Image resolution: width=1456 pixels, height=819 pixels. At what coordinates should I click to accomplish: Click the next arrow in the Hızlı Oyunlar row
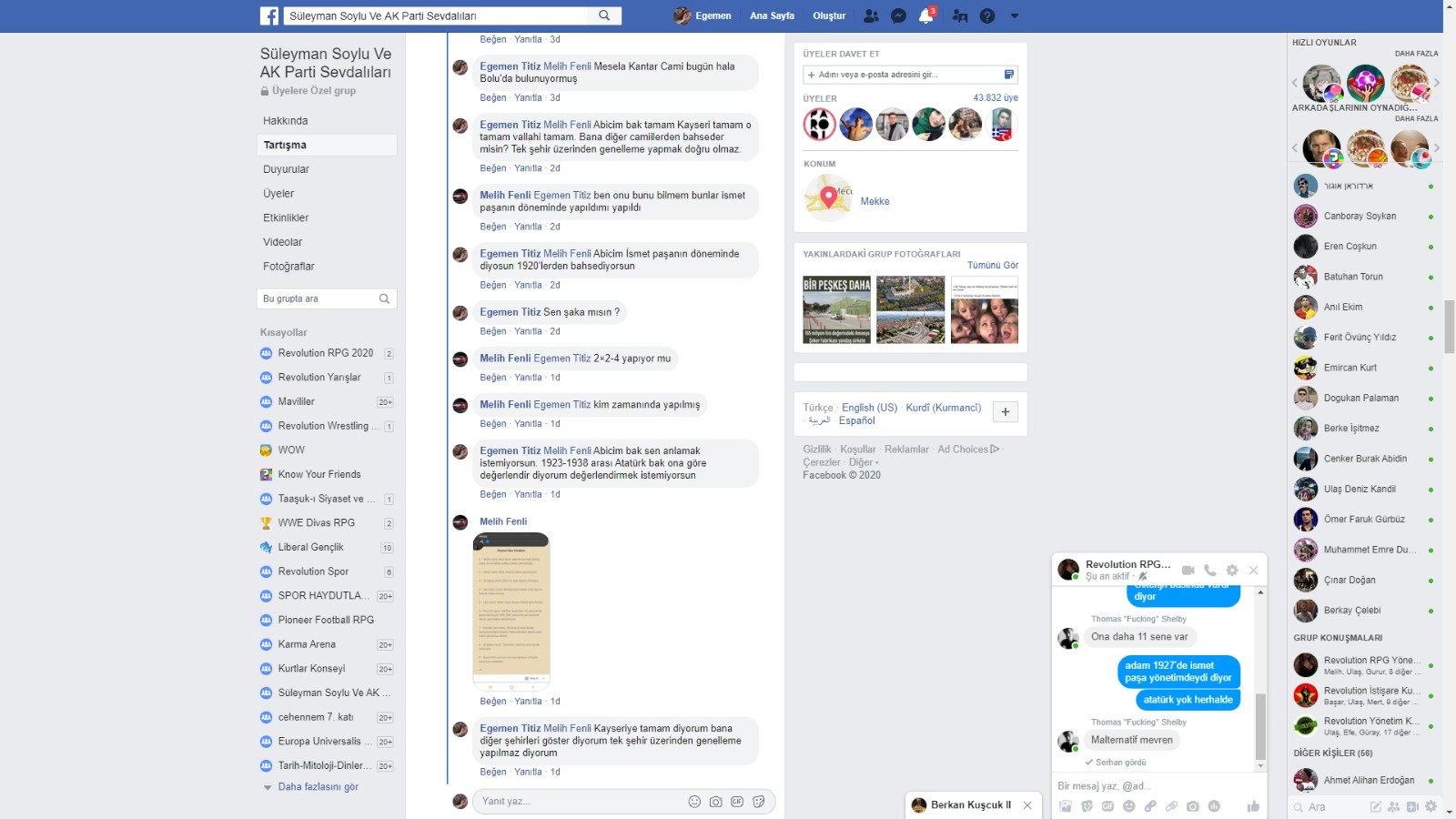click(x=1437, y=83)
